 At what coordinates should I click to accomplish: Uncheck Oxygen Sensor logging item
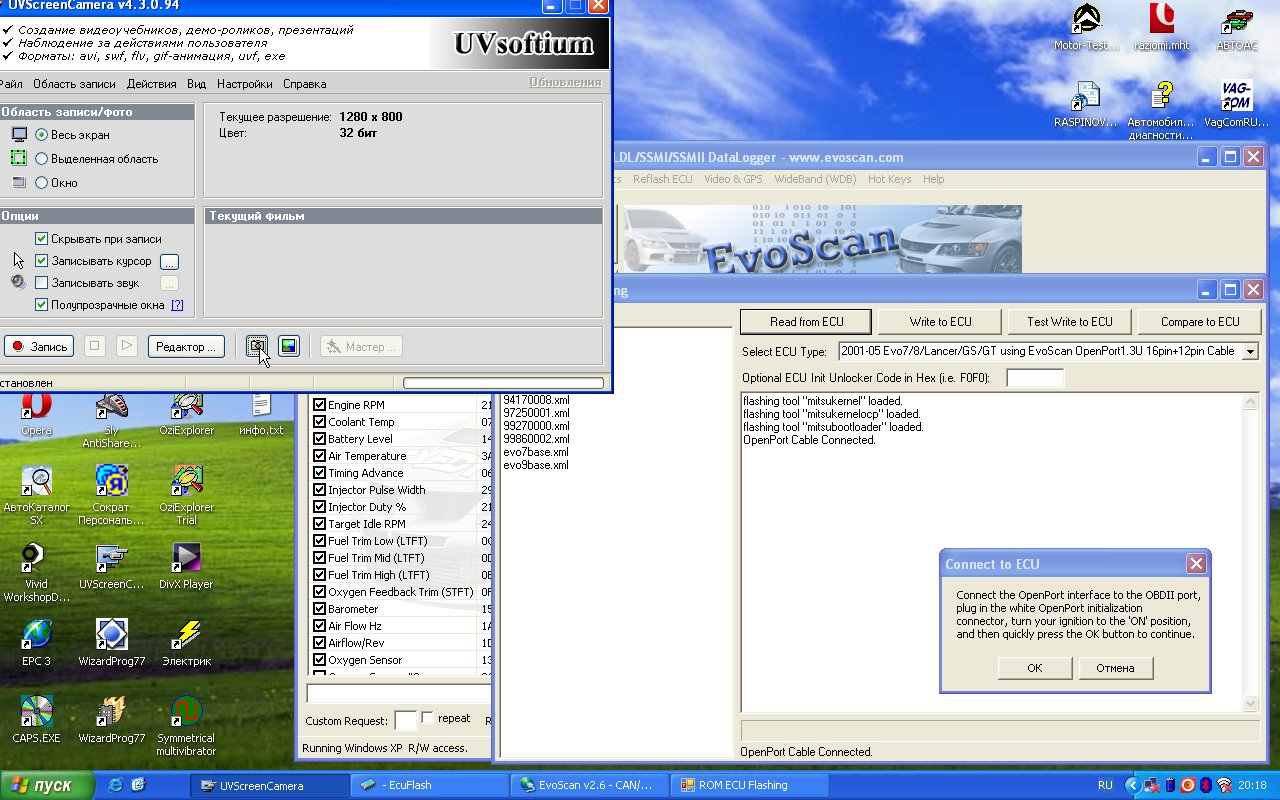pyautogui.click(x=320, y=660)
